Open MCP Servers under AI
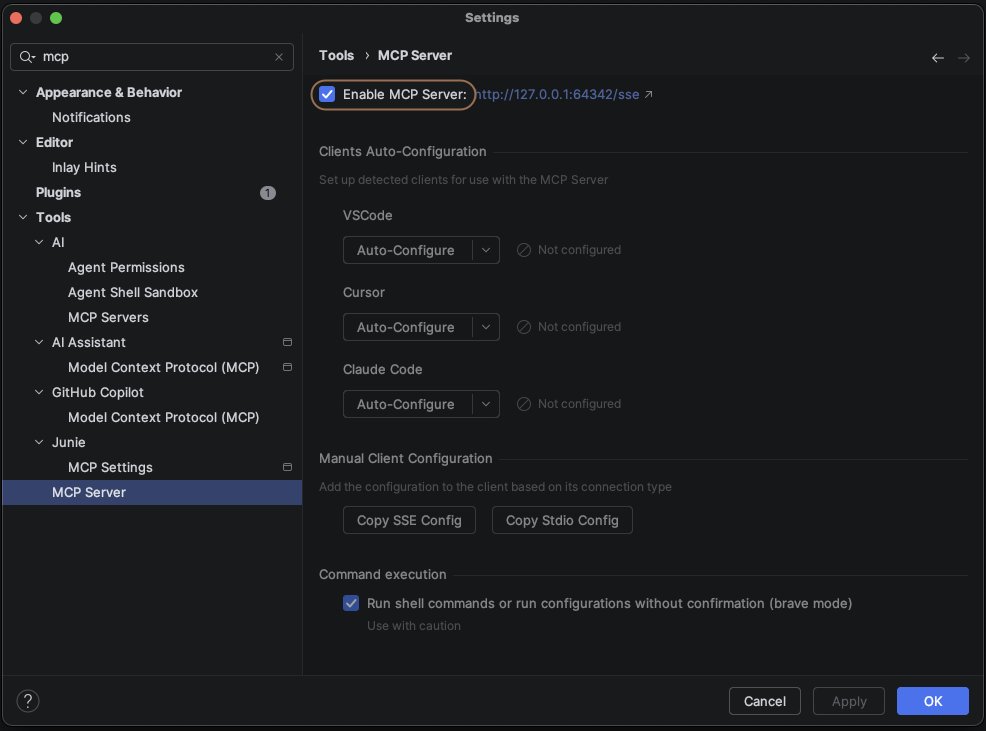The width and height of the screenshot is (986, 731). tap(108, 318)
